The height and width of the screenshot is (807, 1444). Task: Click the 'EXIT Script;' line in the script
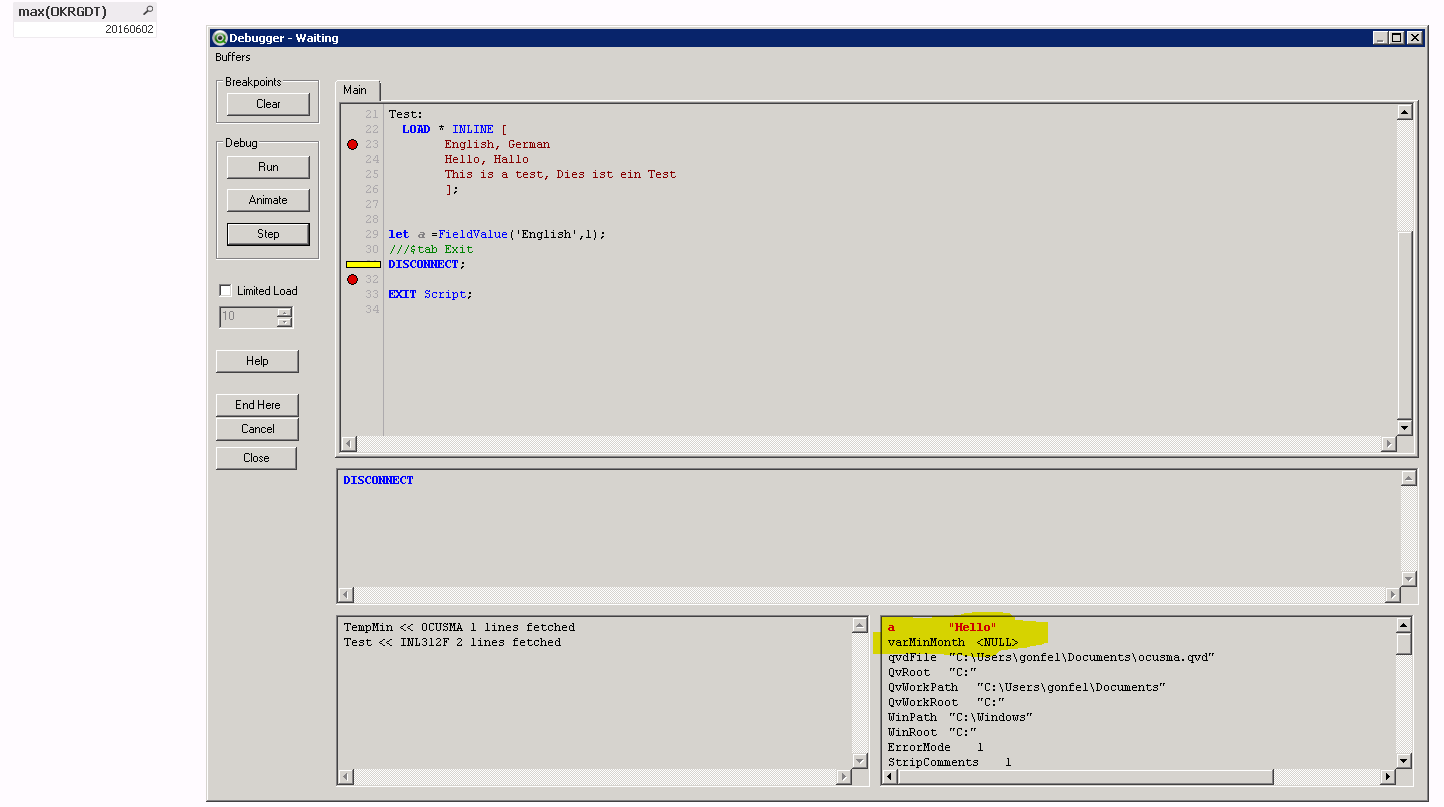point(430,295)
